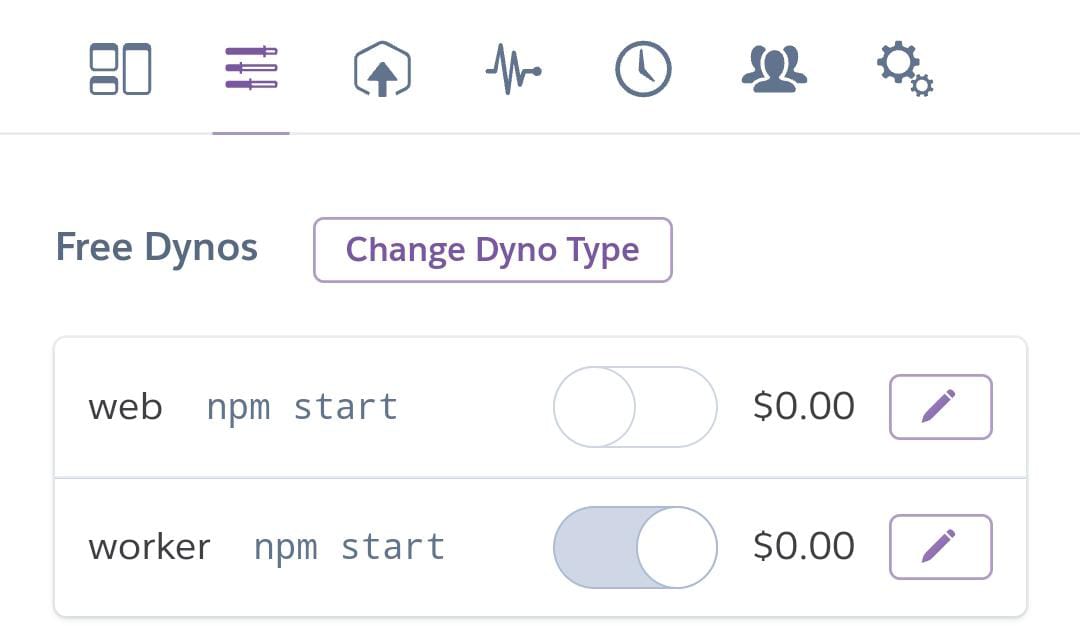Click the white knob on the worker switch
Screen dimensions: 1080x626
[677, 547]
